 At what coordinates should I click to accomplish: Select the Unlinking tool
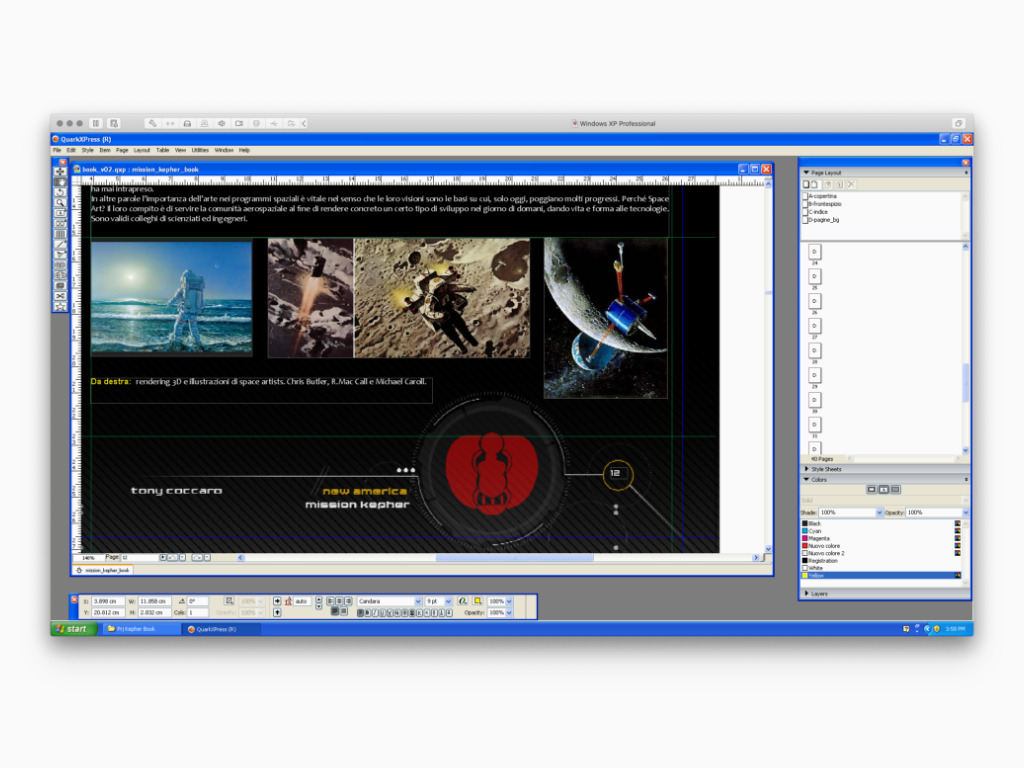click(60, 276)
